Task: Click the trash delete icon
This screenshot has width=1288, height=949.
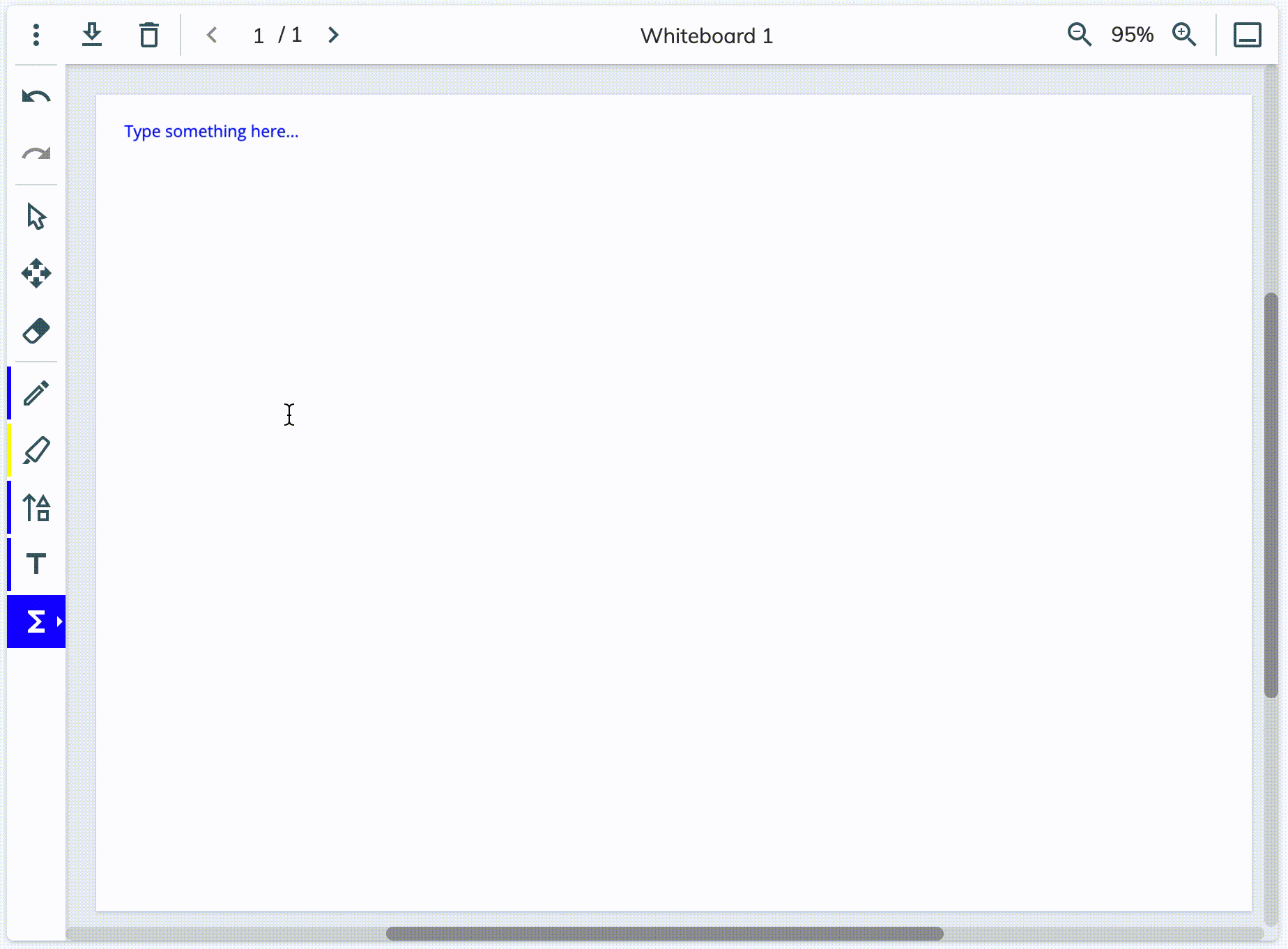Action: coord(148,35)
